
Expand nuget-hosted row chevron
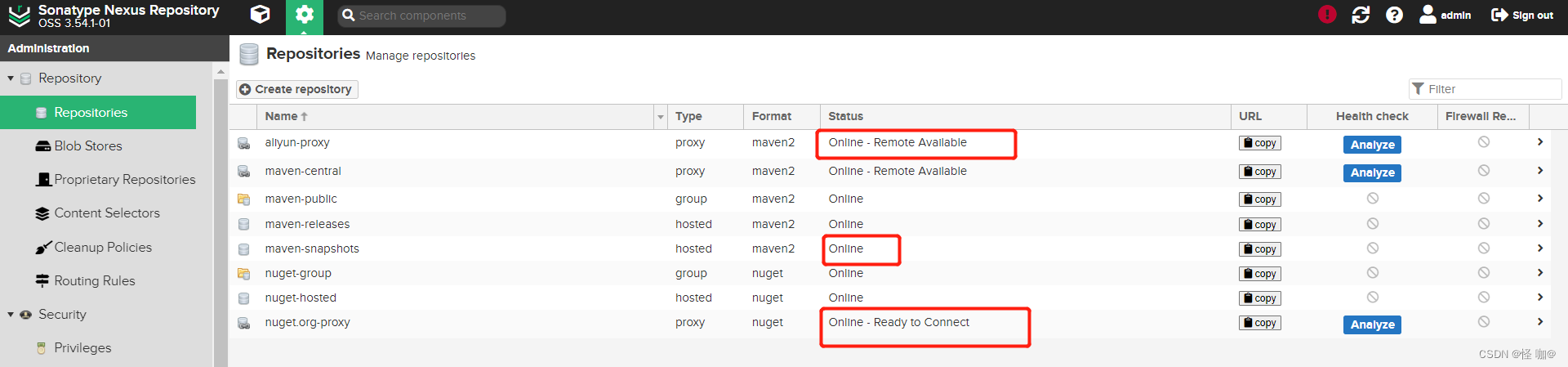[x=1540, y=298]
